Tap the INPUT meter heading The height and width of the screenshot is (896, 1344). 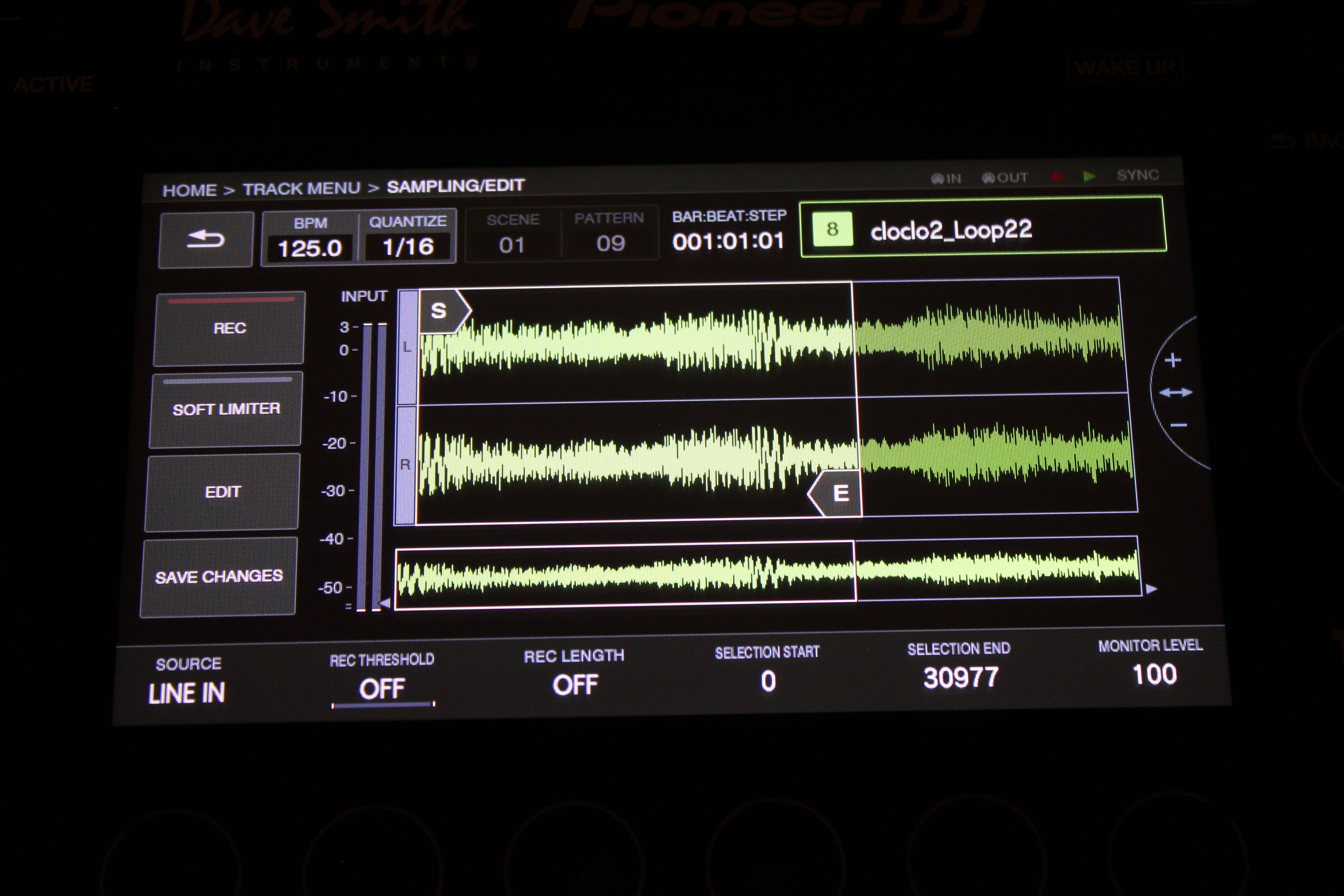(x=364, y=296)
